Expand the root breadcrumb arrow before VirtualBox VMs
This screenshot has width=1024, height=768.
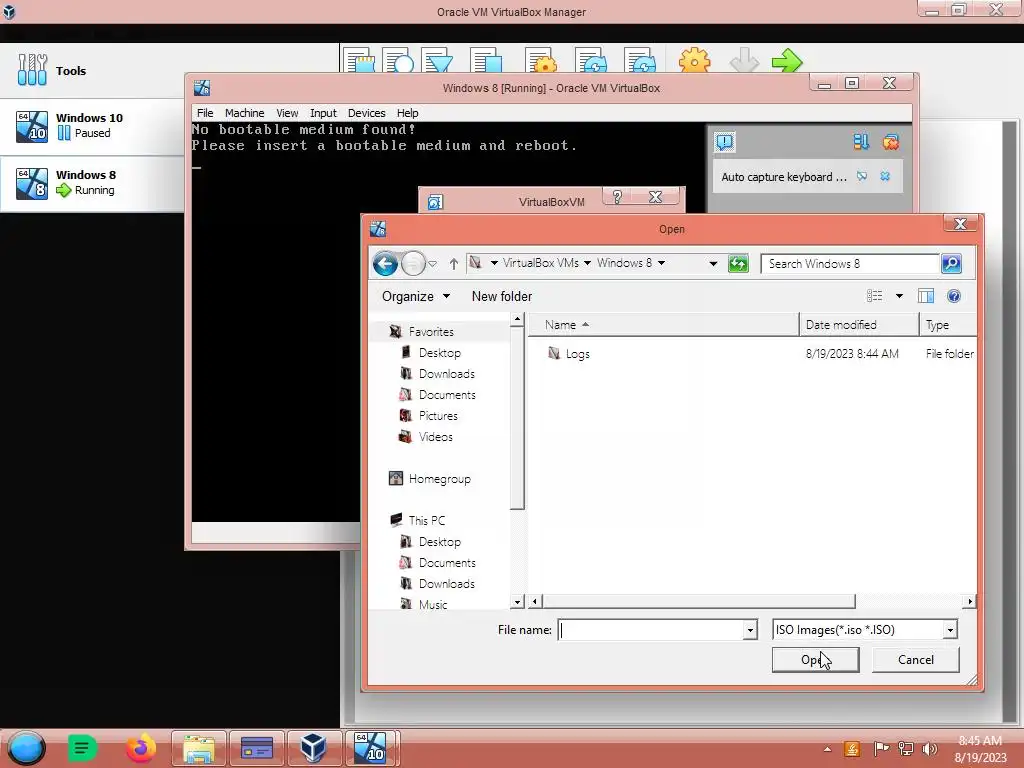click(494, 263)
